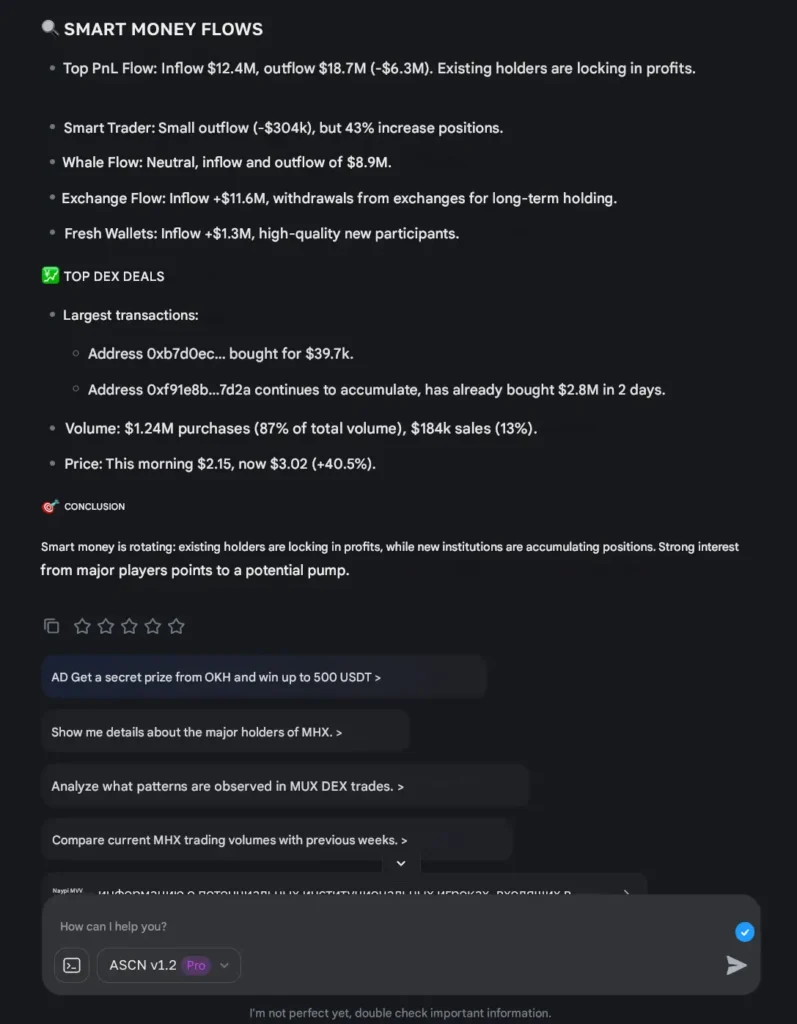
Task: Click the magnifying glass icon beside SMART MONEY FLOWS
Action: pyautogui.click(x=50, y=29)
